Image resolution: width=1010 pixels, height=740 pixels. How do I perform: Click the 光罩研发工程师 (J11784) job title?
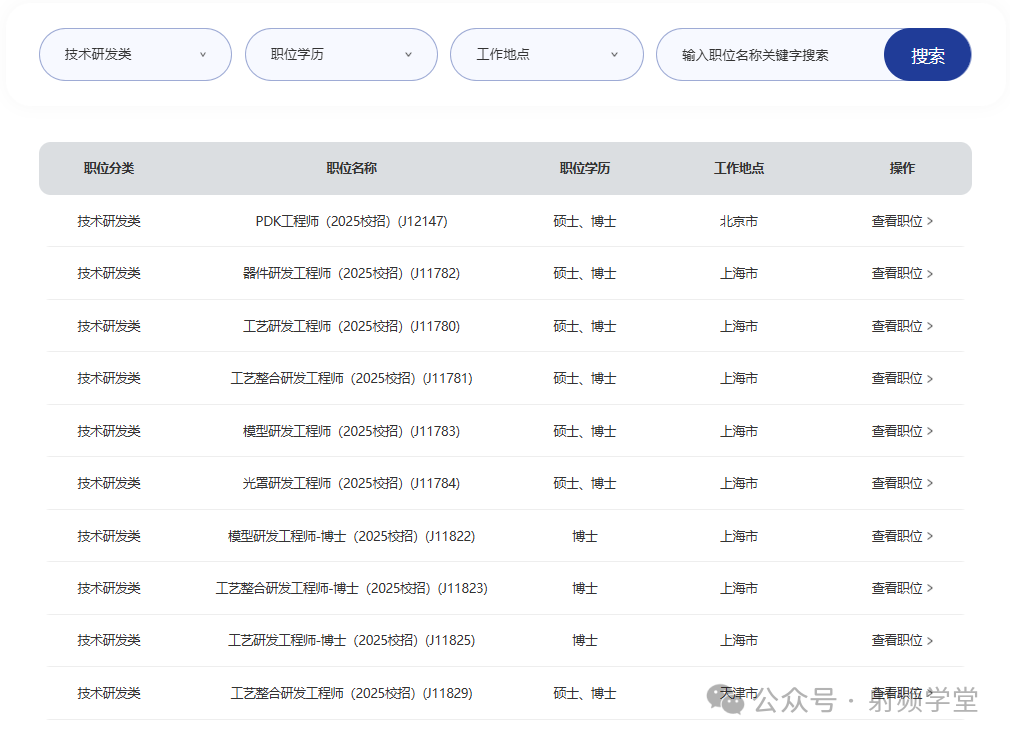tap(351, 483)
